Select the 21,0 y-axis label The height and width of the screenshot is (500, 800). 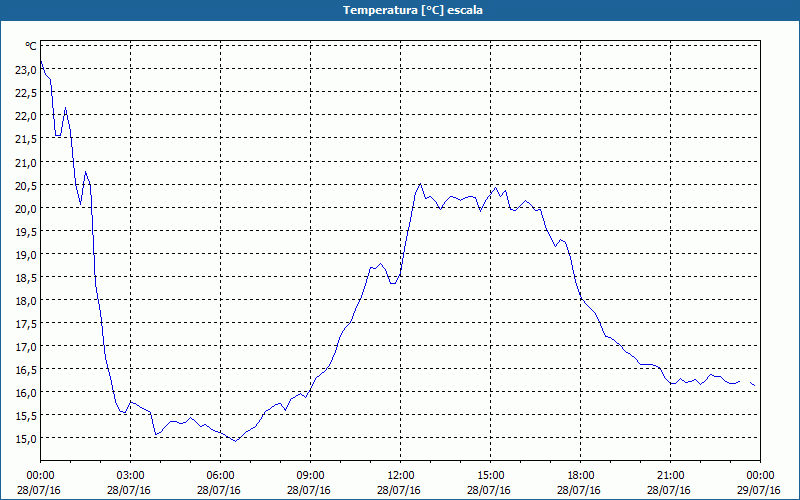[x=26, y=163]
